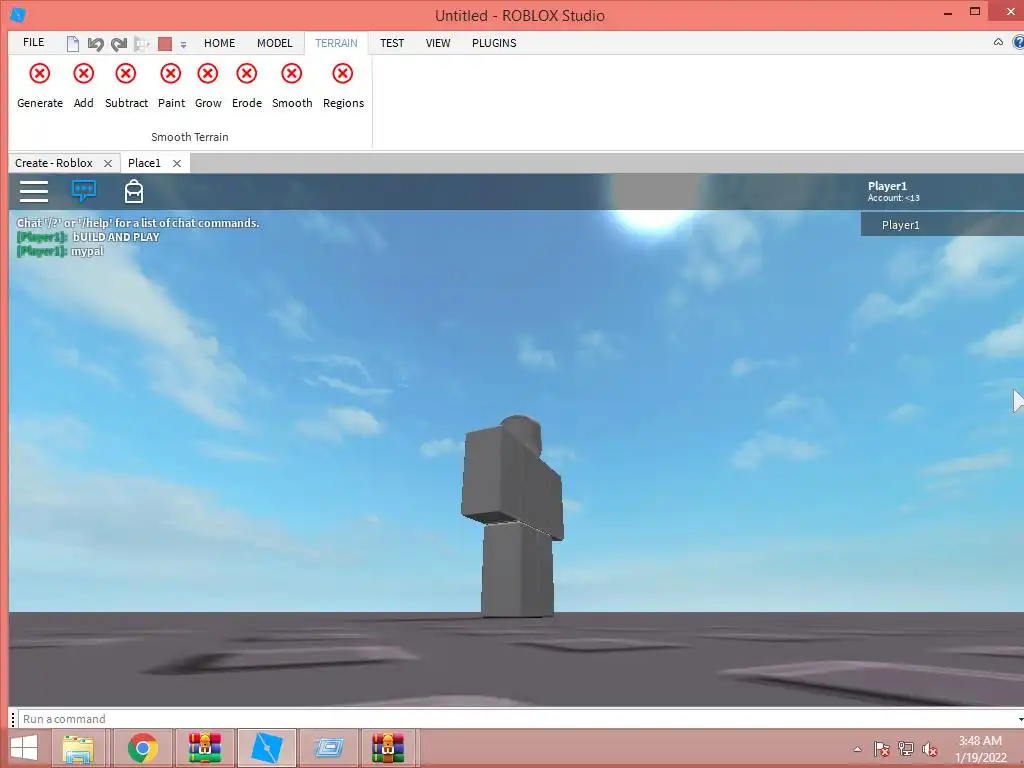Toggle the in-game chat window
This screenshot has width=1024, height=768.
coord(84,191)
